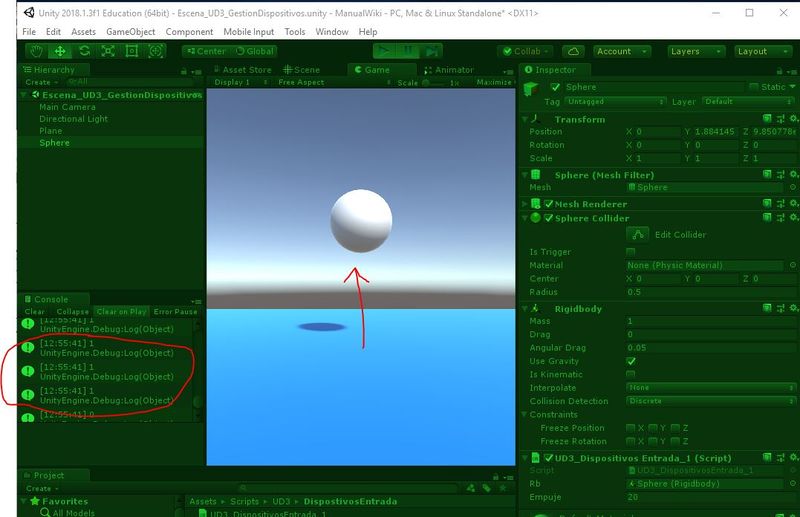Image resolution: width=800 pixels, height=517 pixels.
Task: Open Transform component help icon
Action: [767, 119]
